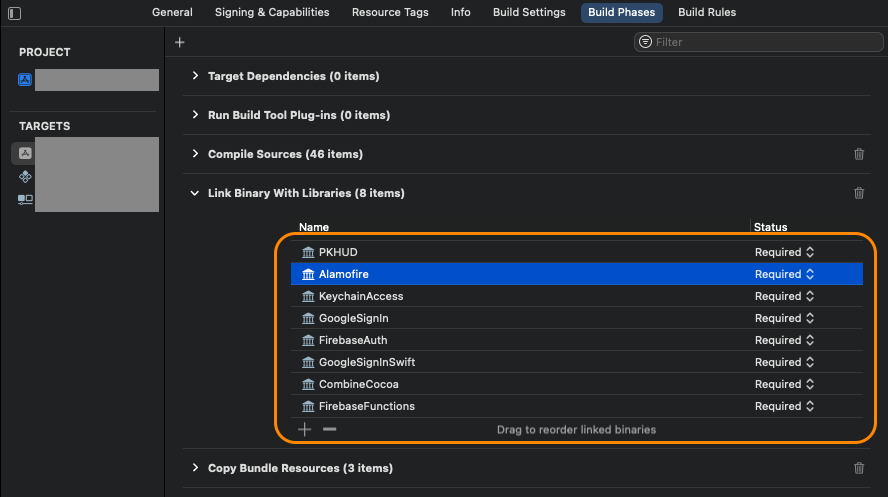Click the FirebaseFunctions library icon
The image size is (888, 497).
click(308, 406)
